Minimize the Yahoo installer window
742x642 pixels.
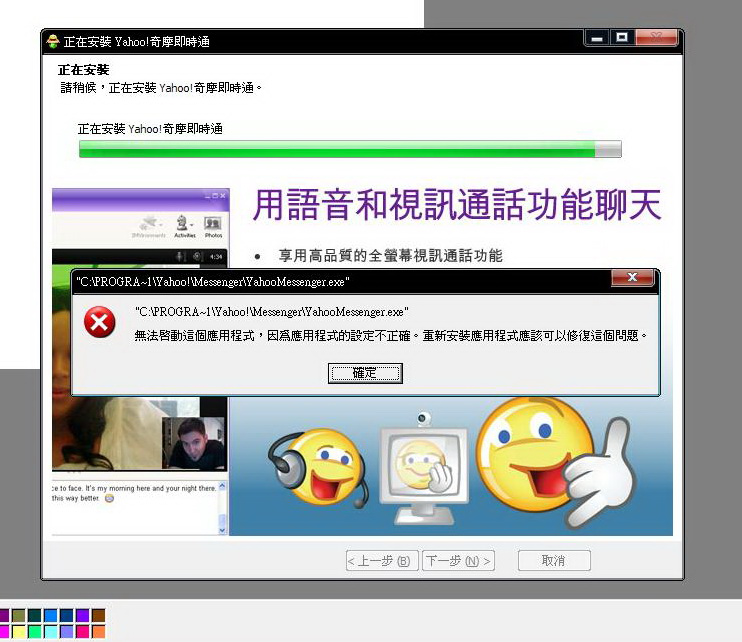pos(597,37)
